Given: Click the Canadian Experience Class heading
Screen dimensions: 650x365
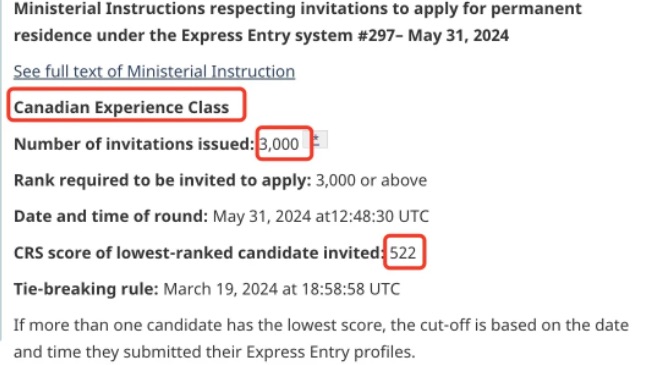Looking at the screenshot, I should click(121, 107).
